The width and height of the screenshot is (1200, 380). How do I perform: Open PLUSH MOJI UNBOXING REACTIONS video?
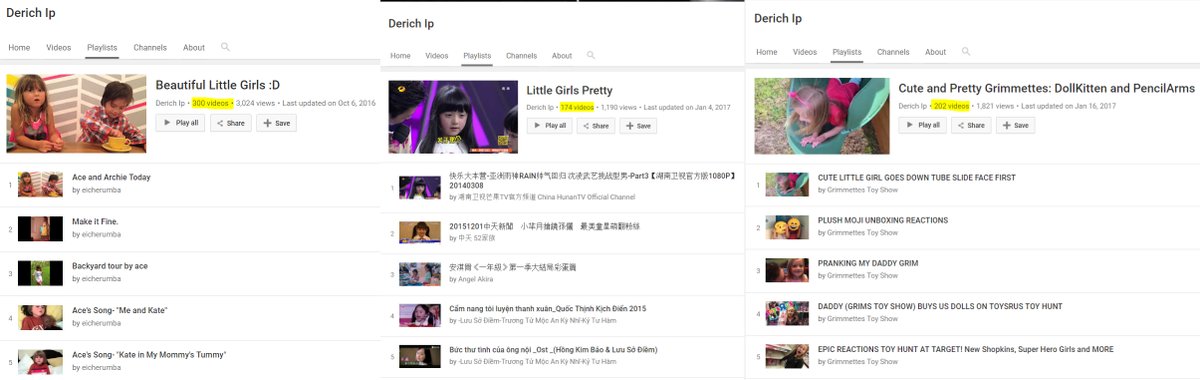tap(882, 220)
